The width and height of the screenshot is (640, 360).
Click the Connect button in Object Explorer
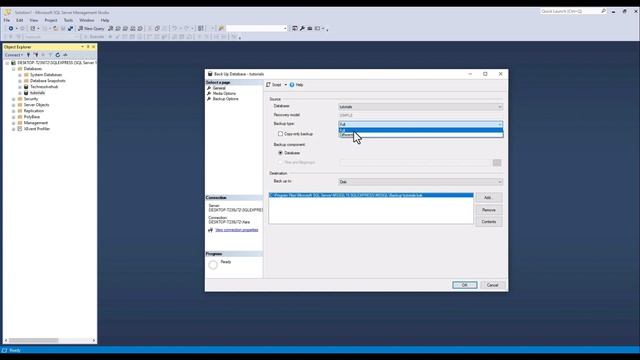click(13, 55)
